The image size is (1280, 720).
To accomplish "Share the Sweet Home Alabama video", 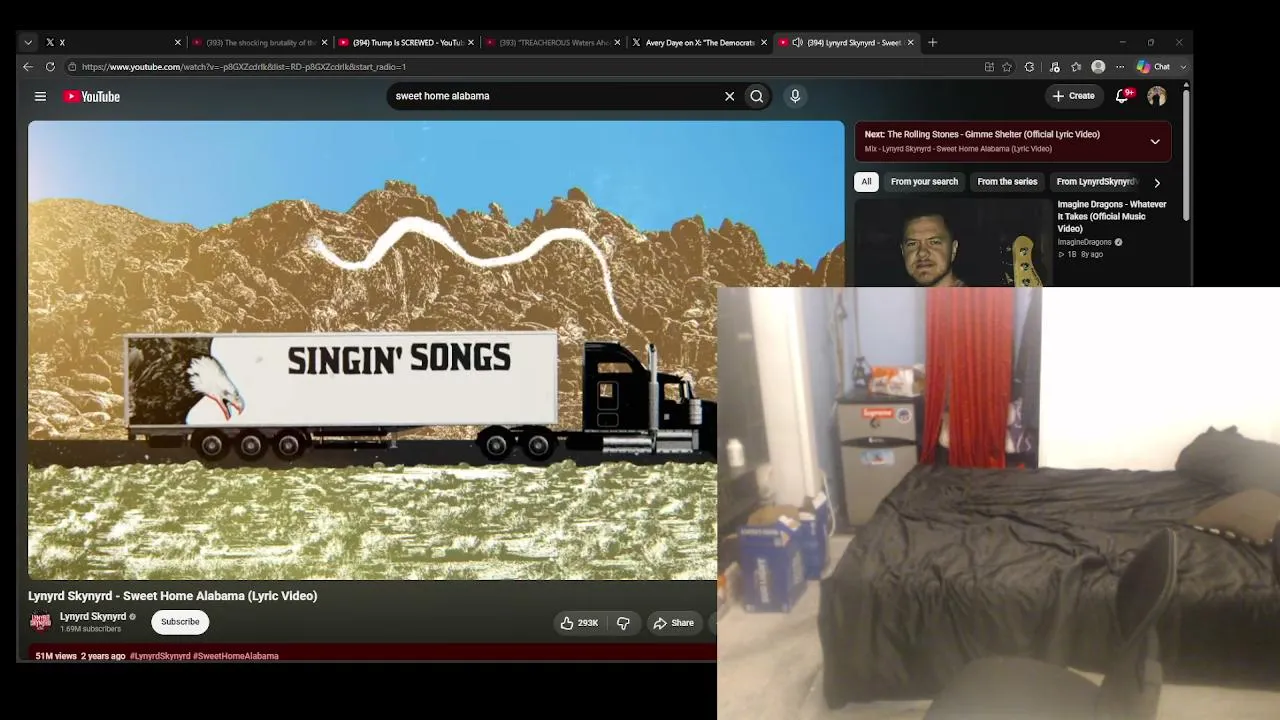I will [673, 623].
